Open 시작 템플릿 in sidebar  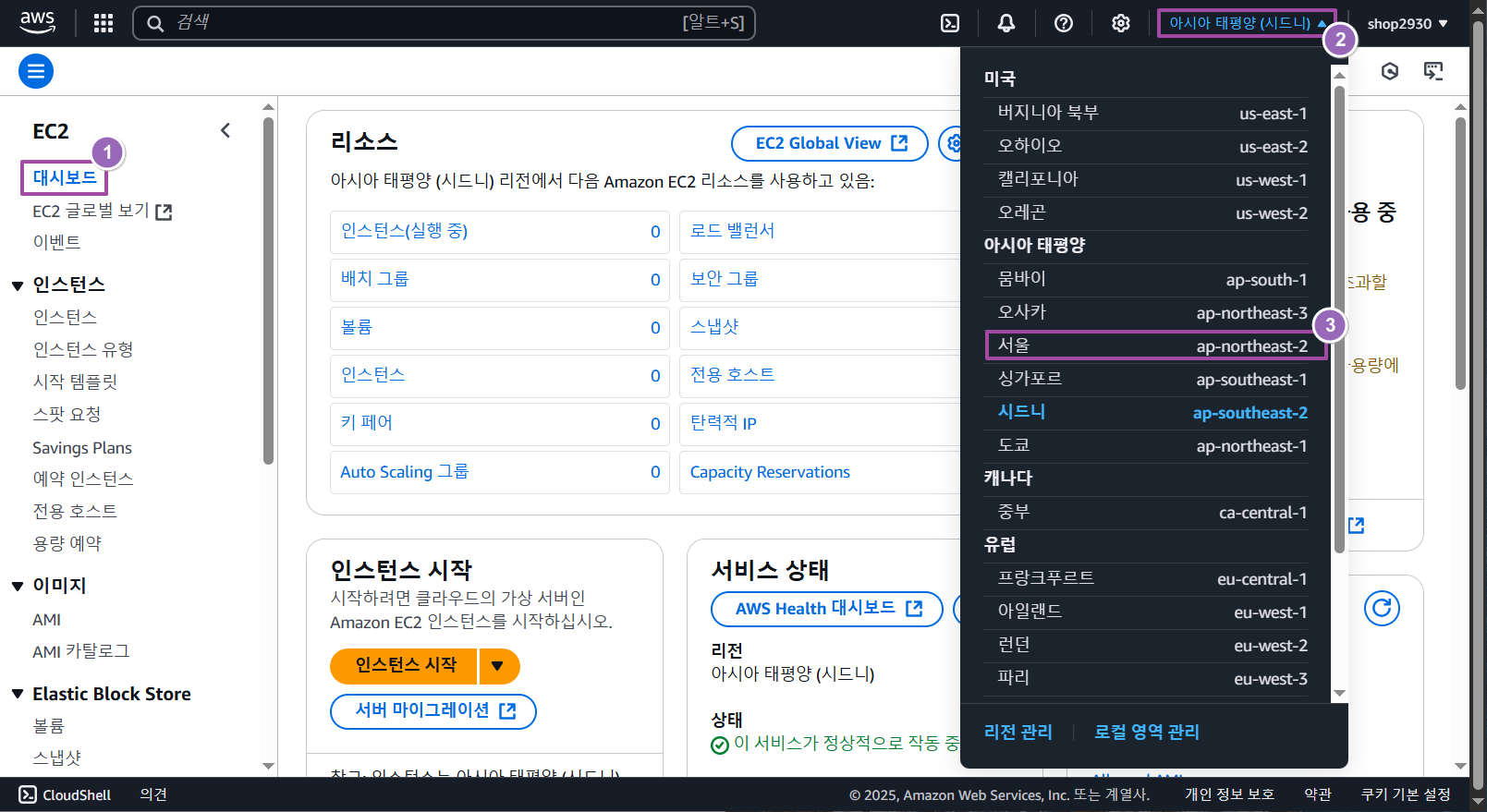point(75,382)
